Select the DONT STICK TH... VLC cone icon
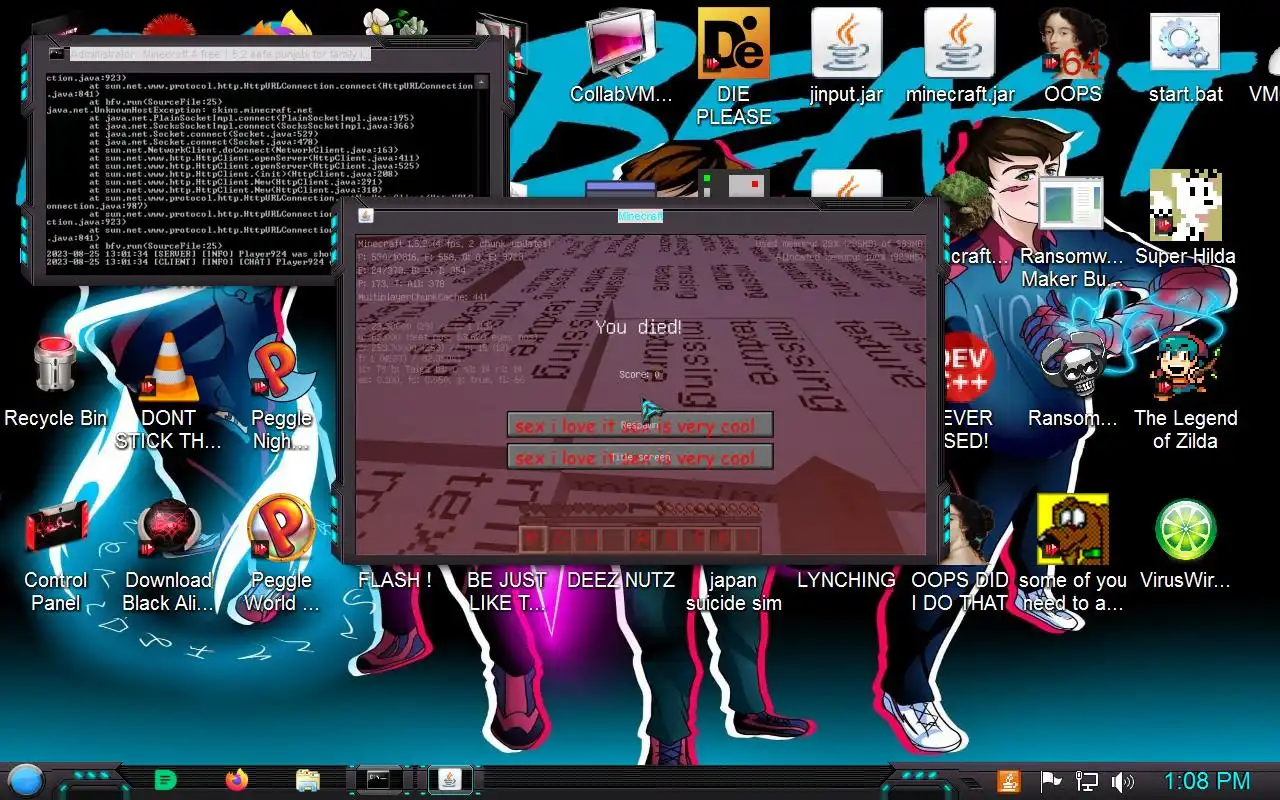Screen dimensions: 1280x800 168,392
